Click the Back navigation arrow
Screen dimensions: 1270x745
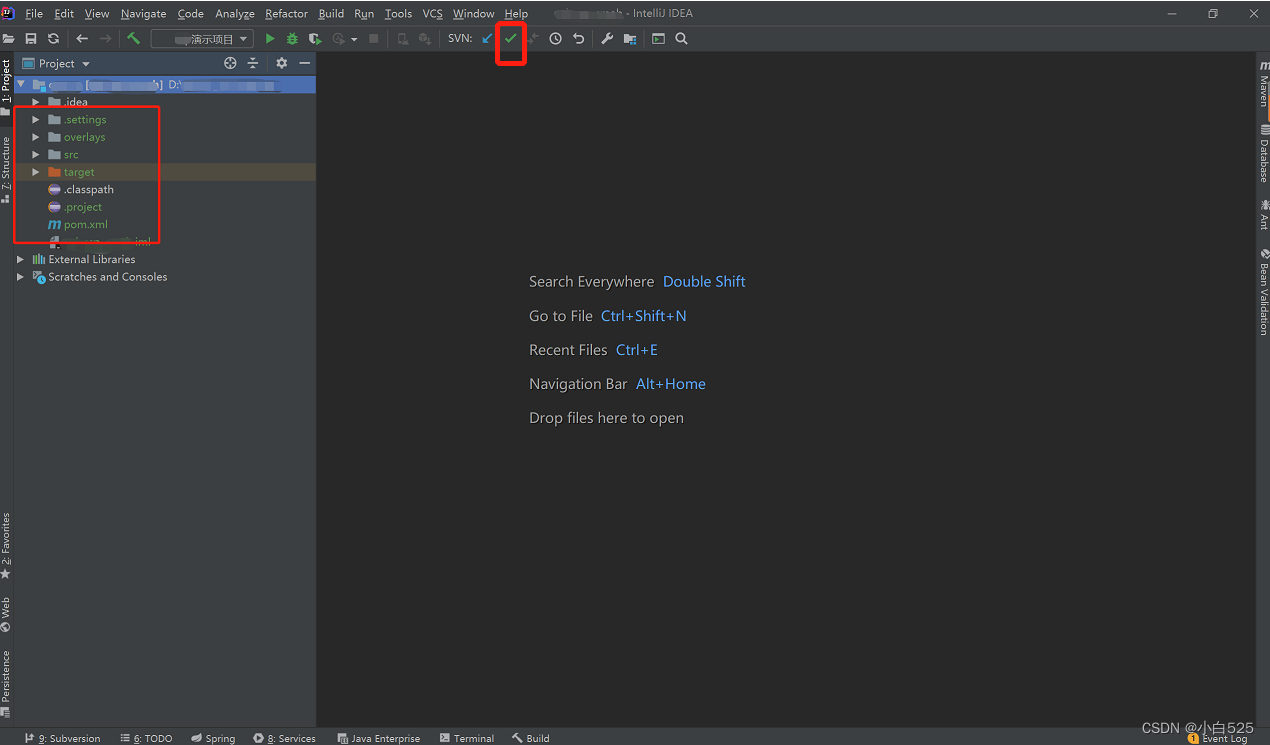(82, 39)
